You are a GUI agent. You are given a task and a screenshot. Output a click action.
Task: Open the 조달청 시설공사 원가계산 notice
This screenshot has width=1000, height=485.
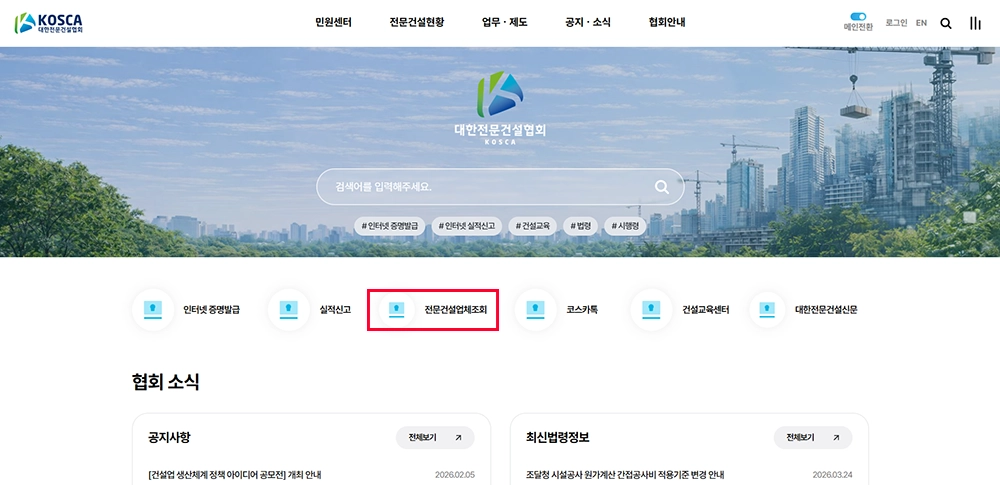[x=625, y=475]
